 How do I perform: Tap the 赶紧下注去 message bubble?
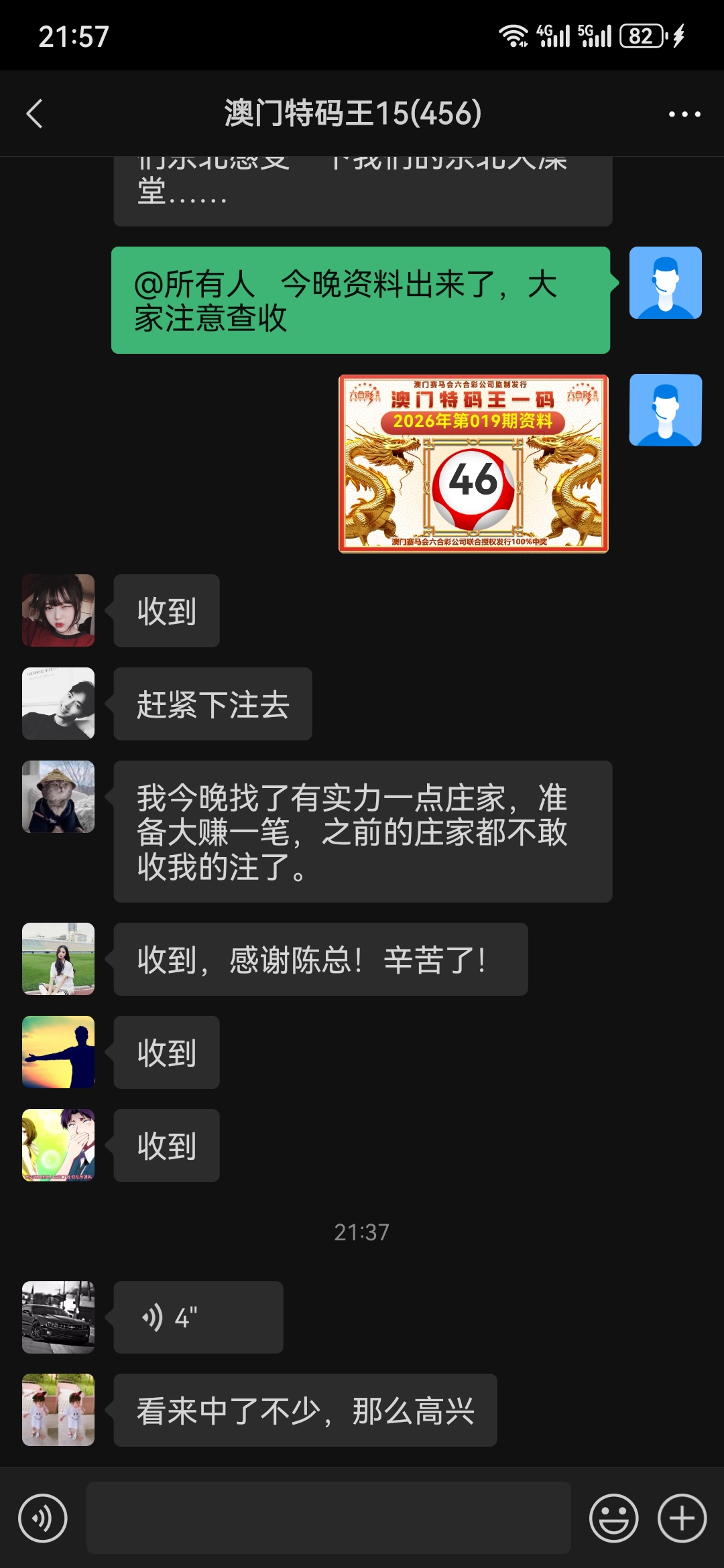pyautogui.click(x=213, y=704)
